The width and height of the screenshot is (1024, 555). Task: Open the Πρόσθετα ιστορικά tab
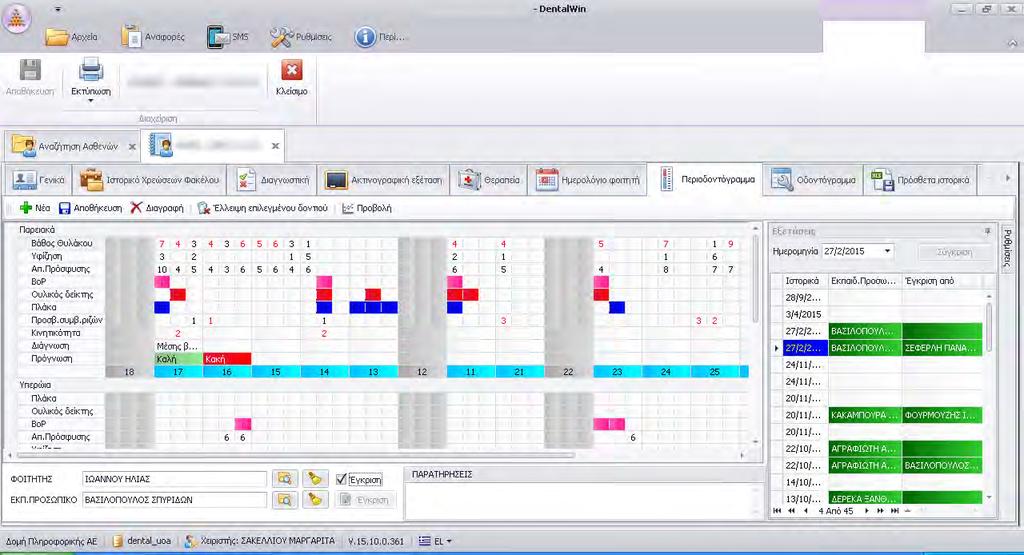pyautogui.click(x=920, y=180)
